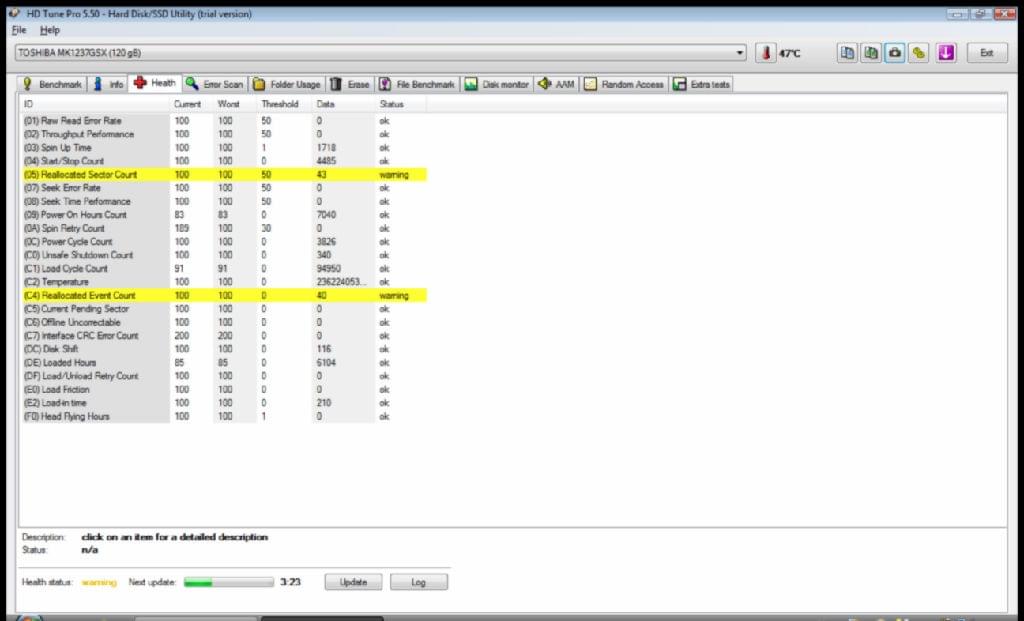
Task: Open the File menu
Action: [19, 30]
